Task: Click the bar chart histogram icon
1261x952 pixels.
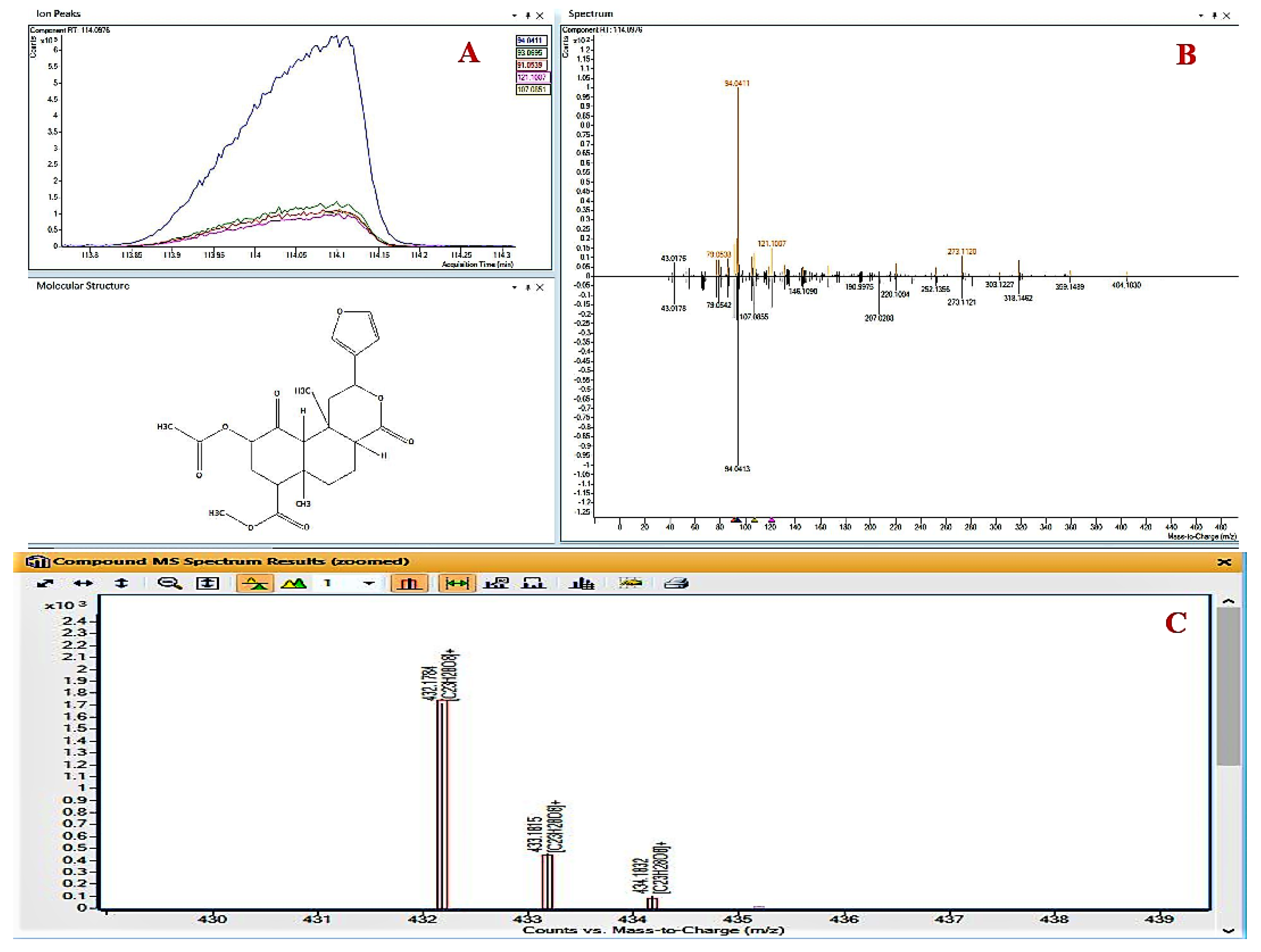Action: click(x=581, y=583)
